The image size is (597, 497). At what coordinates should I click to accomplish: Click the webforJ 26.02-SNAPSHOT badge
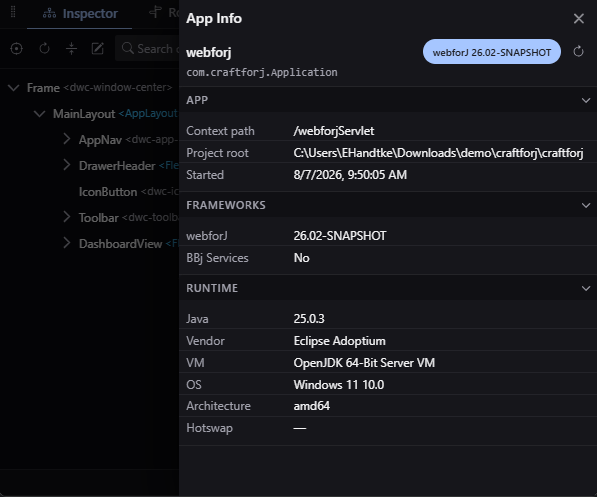coord(492,52)
